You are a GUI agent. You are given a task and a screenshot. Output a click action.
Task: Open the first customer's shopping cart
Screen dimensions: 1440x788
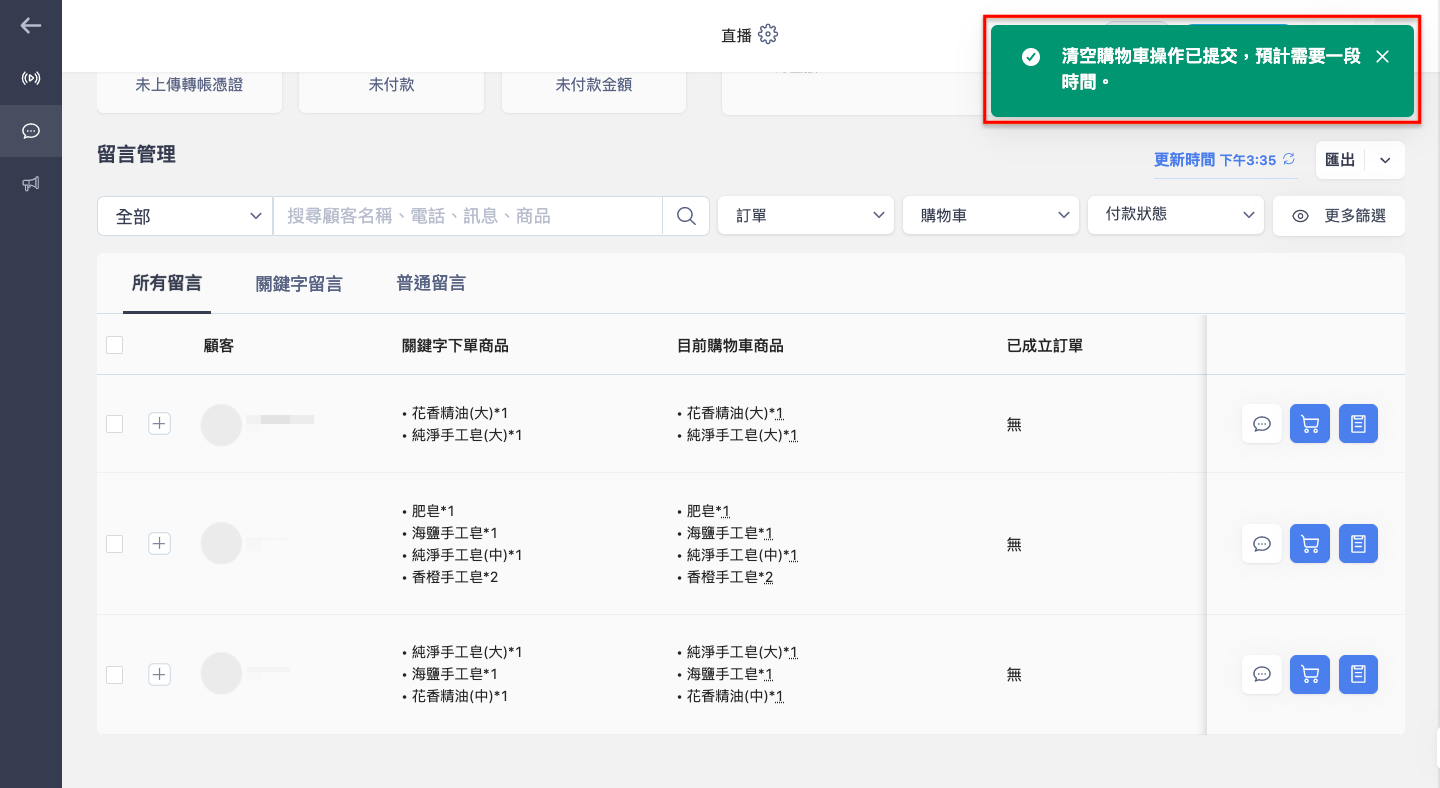1310,424
